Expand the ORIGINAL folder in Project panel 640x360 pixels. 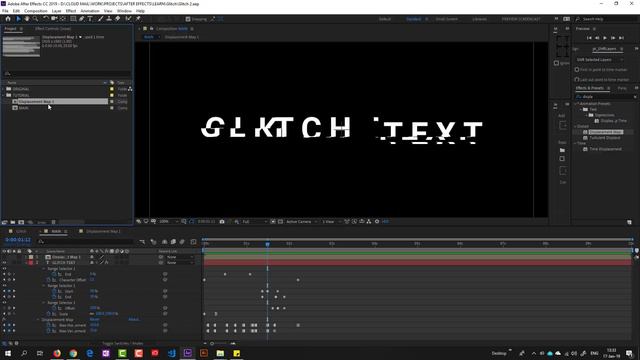point(4,89)
